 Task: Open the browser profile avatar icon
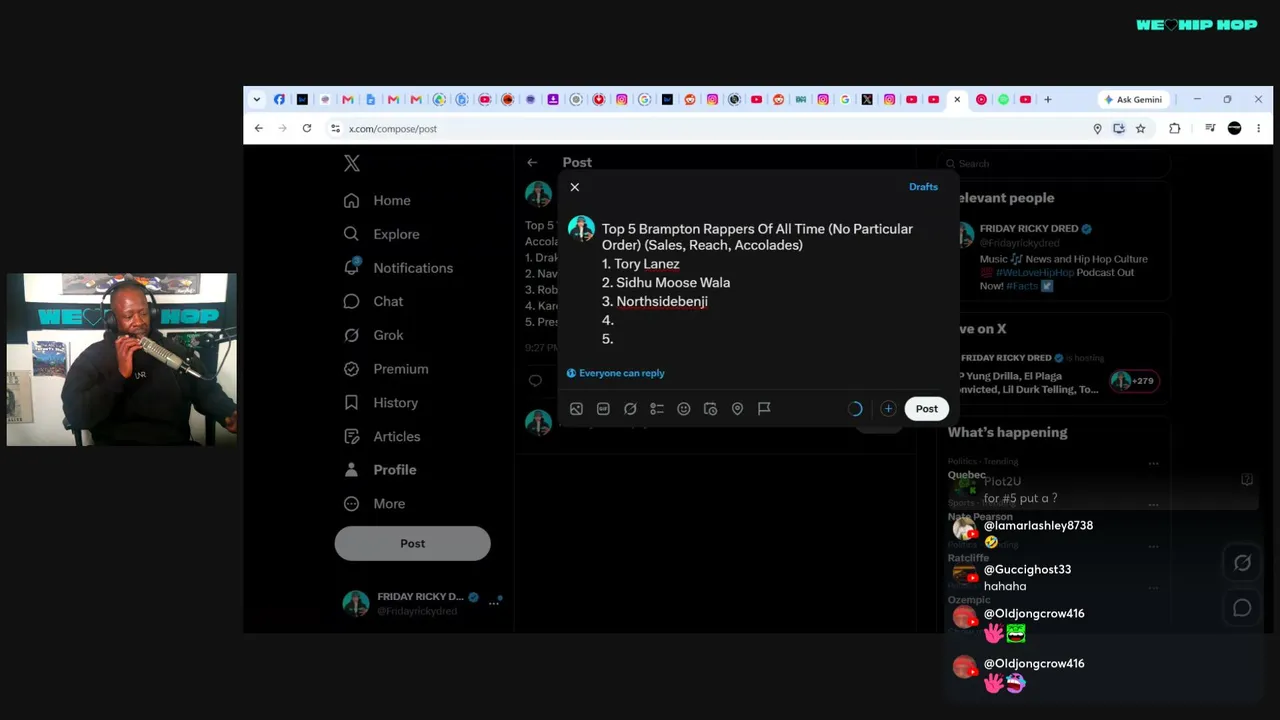click(1234, 129)
